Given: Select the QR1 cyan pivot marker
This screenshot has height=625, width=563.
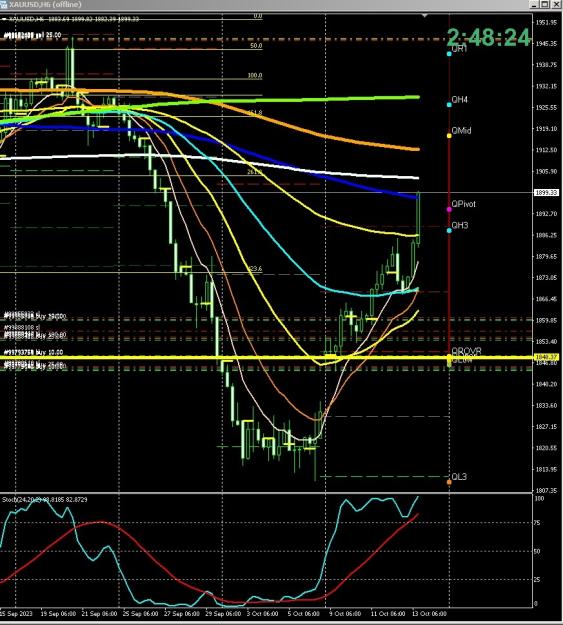Looking at the screenshot, I should [x=449, y=54].
